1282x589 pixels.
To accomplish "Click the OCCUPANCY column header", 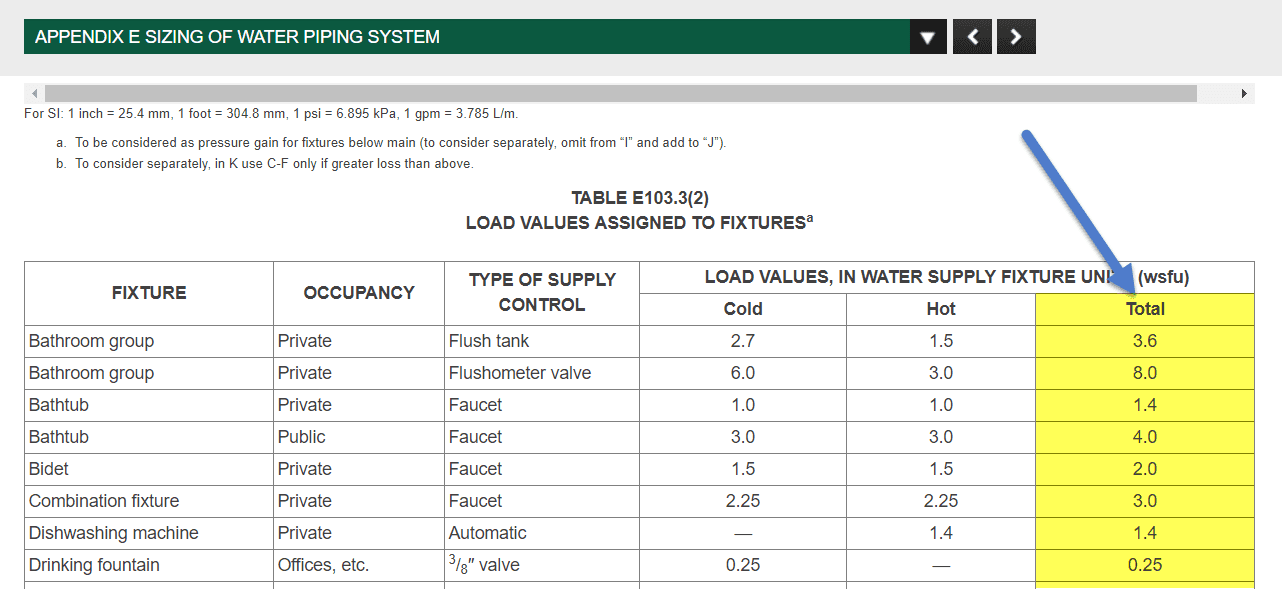I will click(359, 293).
